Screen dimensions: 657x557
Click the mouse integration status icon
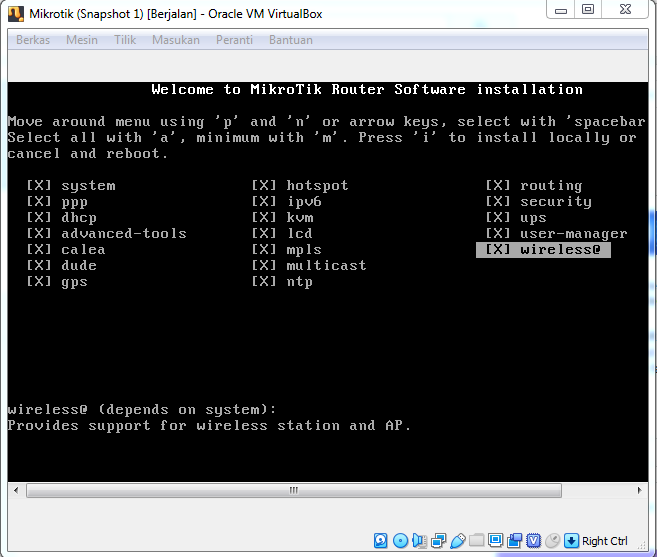click(x=552, y=541)
